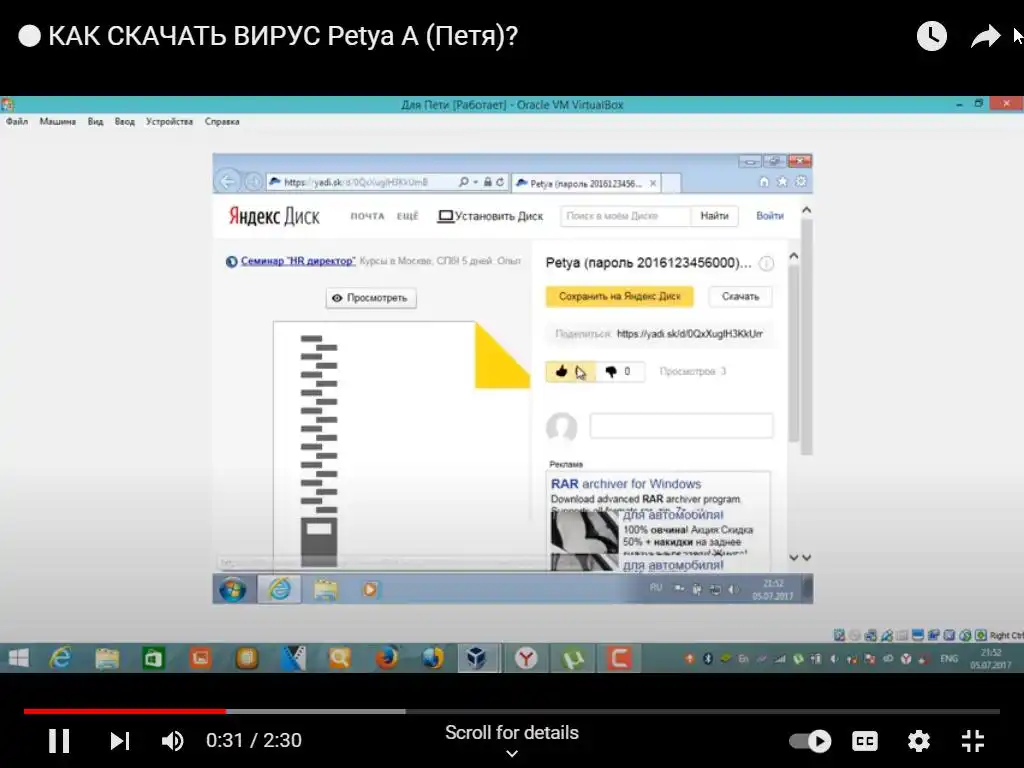The image size is (1024, 768).
Task: Open Explorer folder on guest taskbar
Action: pos(326,590)
